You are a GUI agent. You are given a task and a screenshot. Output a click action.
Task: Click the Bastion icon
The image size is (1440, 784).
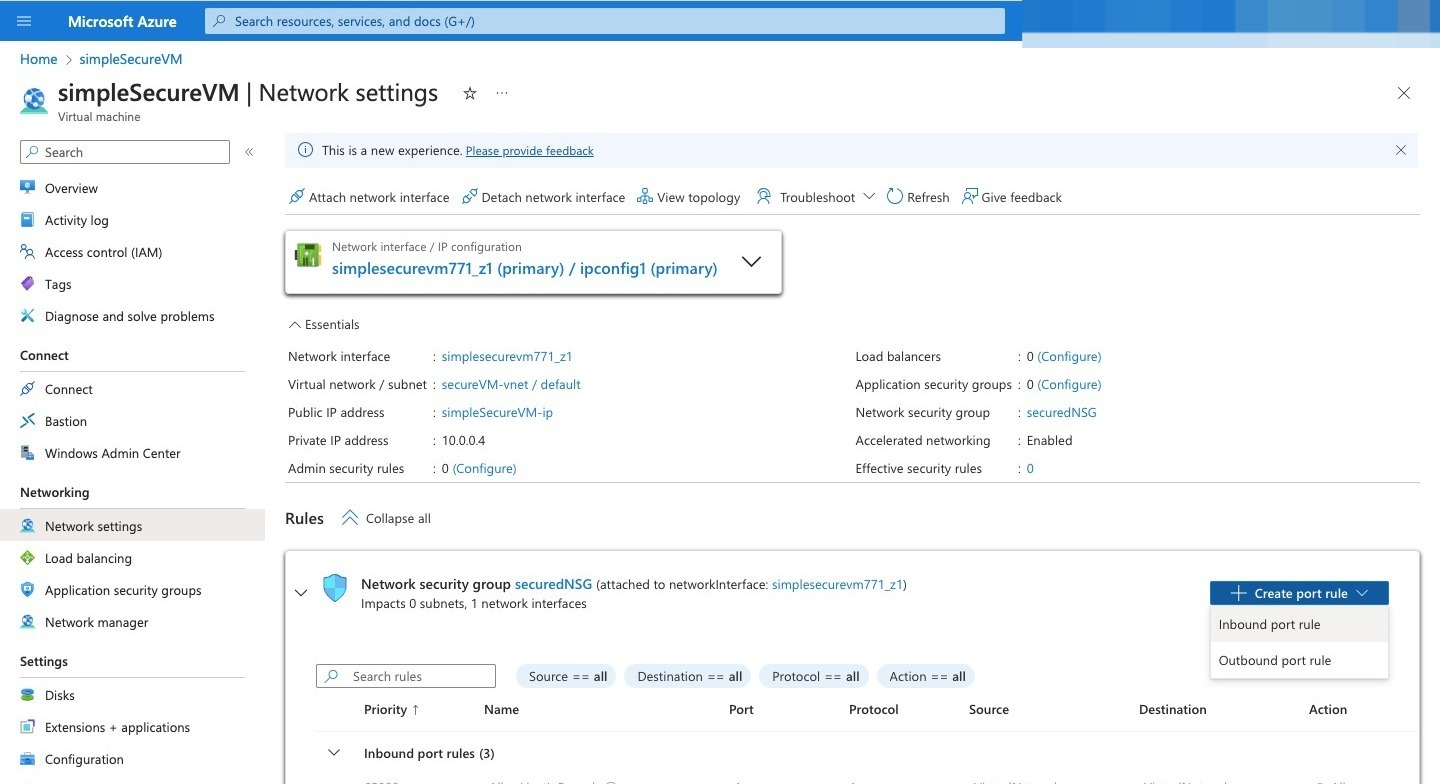point(27,421)
